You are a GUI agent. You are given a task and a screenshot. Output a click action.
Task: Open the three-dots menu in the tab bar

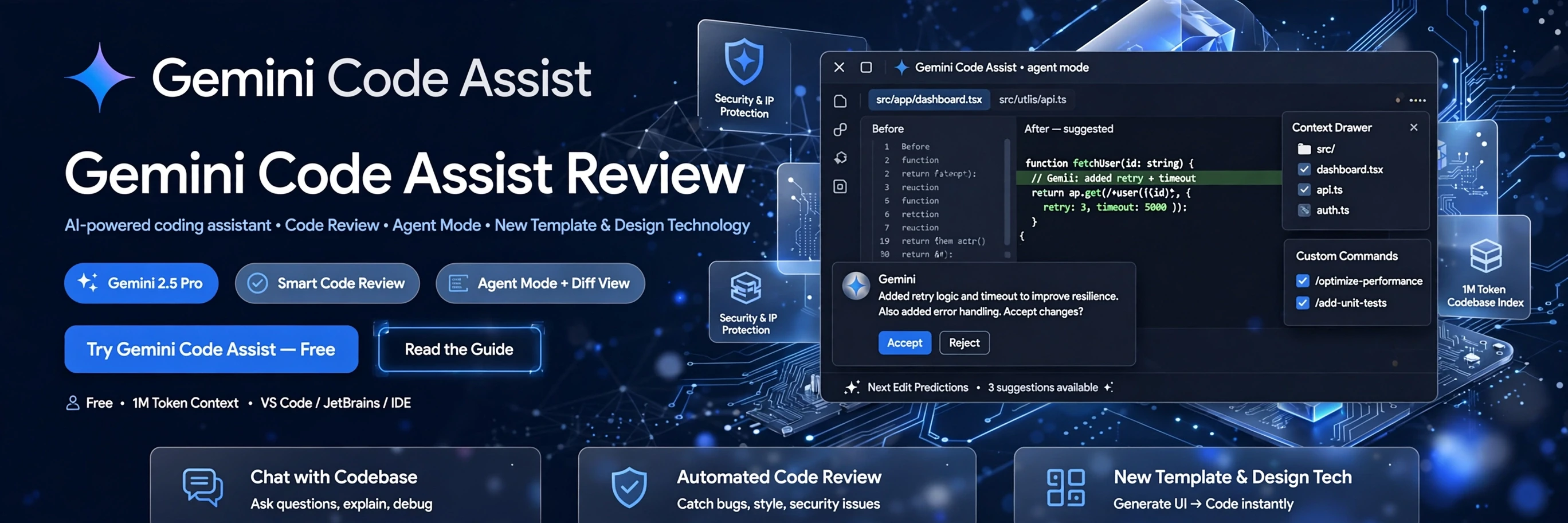pyautogui.click(x=1417, y=100)
